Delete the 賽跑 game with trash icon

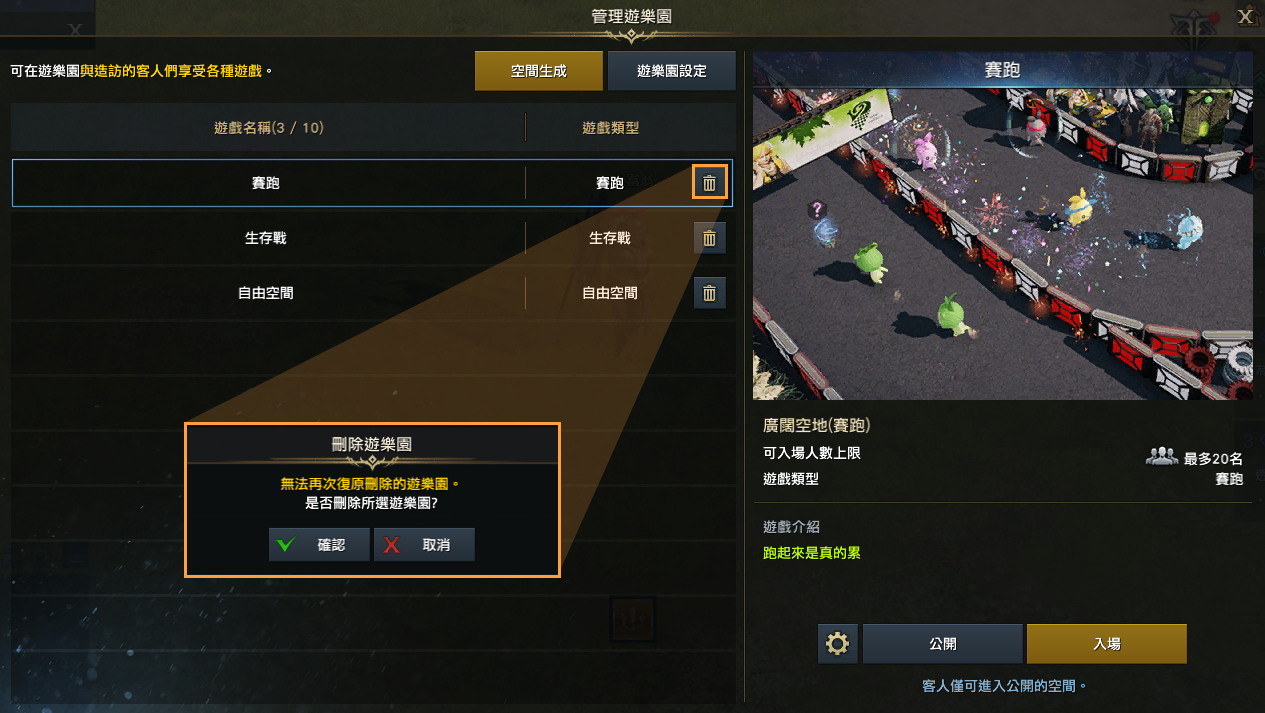click(709, 183)
